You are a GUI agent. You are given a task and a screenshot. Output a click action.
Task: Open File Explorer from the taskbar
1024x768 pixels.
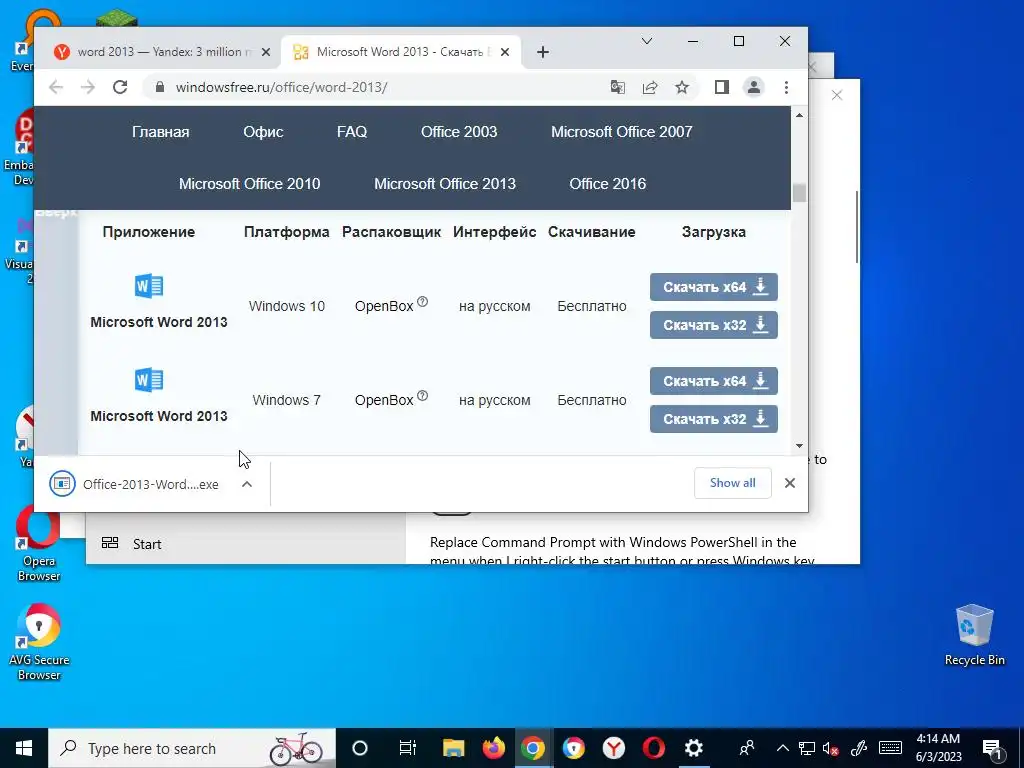coord(453,748)
